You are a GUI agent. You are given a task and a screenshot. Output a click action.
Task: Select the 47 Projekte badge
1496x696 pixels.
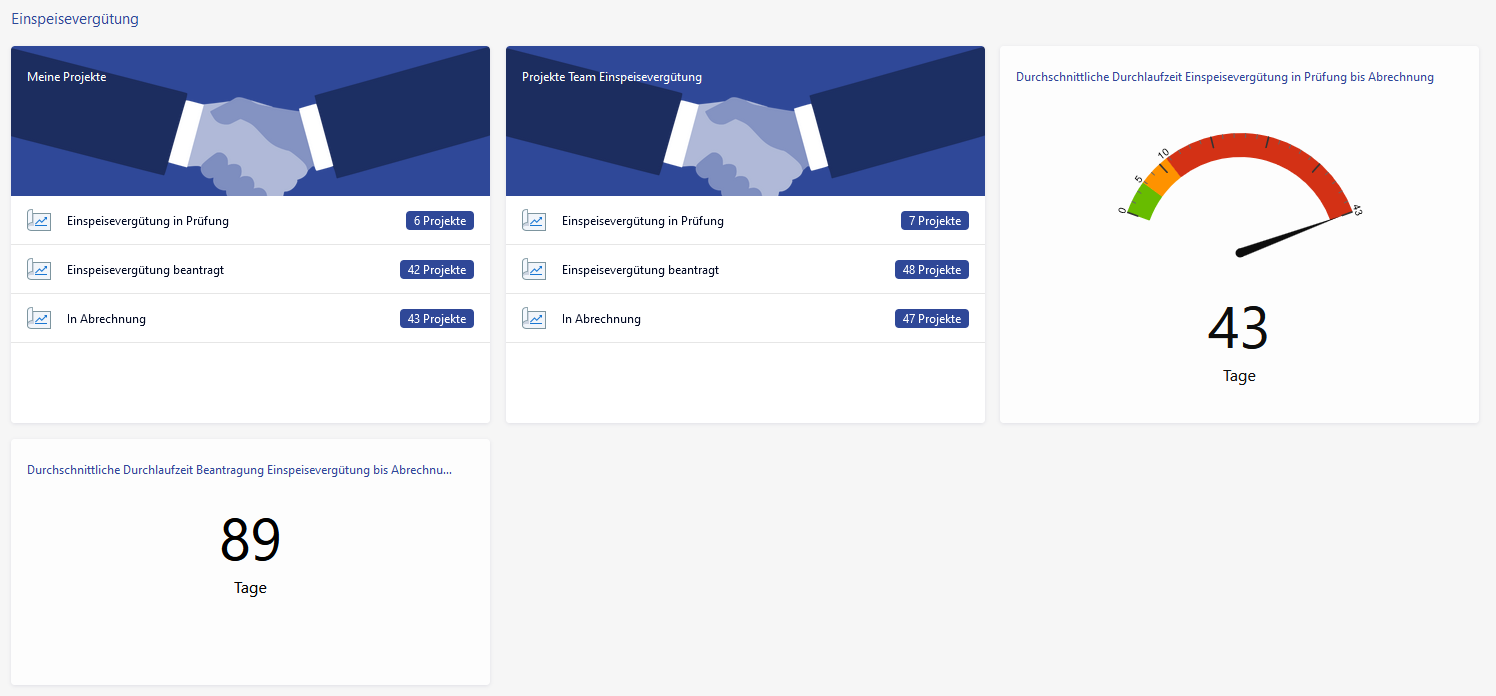931,319
